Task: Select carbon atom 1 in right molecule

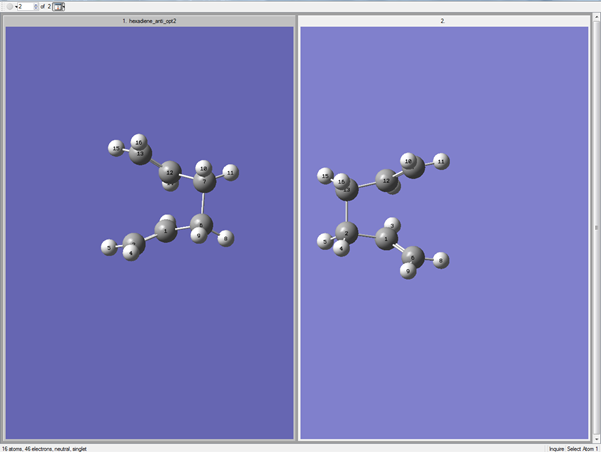Action: point(386,238)
